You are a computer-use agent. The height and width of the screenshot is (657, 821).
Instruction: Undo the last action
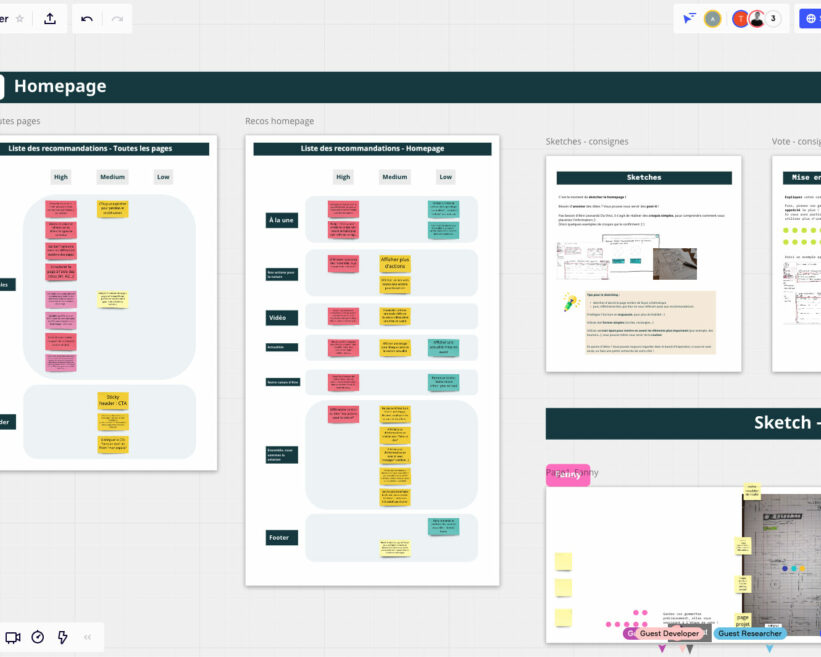pos(87,19)
